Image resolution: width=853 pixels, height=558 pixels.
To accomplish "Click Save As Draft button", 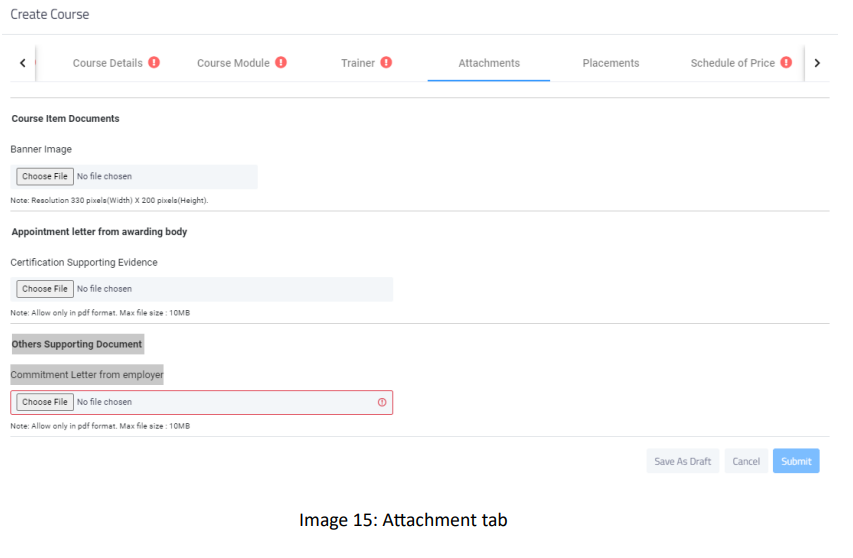I will tap(683, 461).
